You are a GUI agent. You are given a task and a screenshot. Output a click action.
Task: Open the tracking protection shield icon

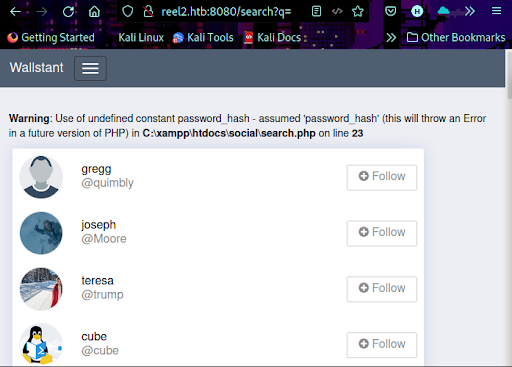point(128,12)
